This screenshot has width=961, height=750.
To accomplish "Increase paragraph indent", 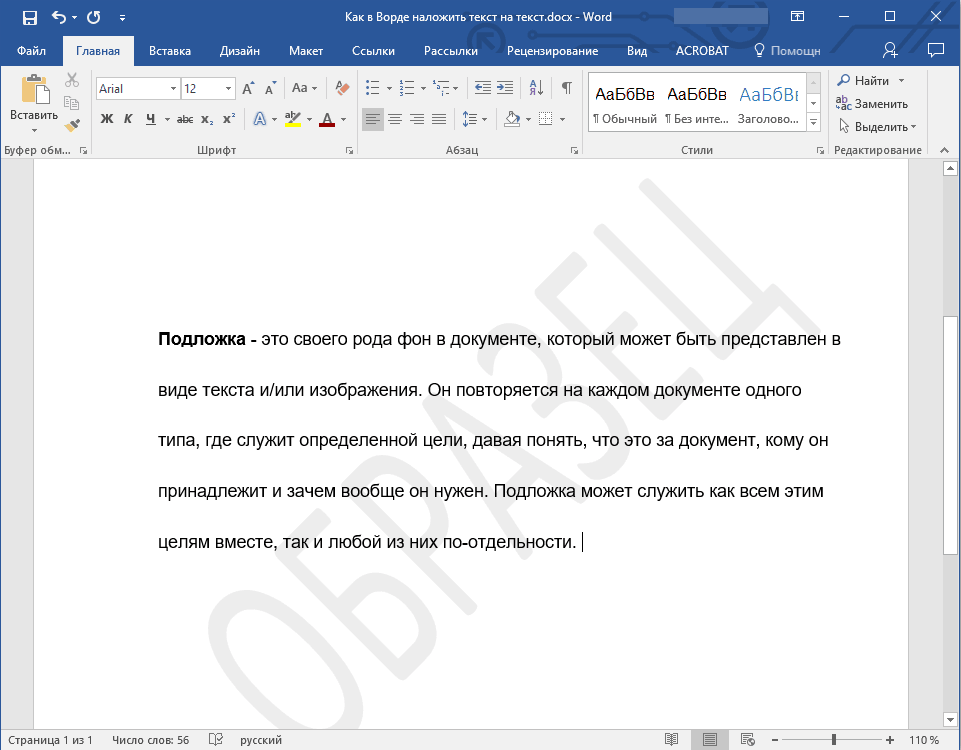I will [505, 88].
